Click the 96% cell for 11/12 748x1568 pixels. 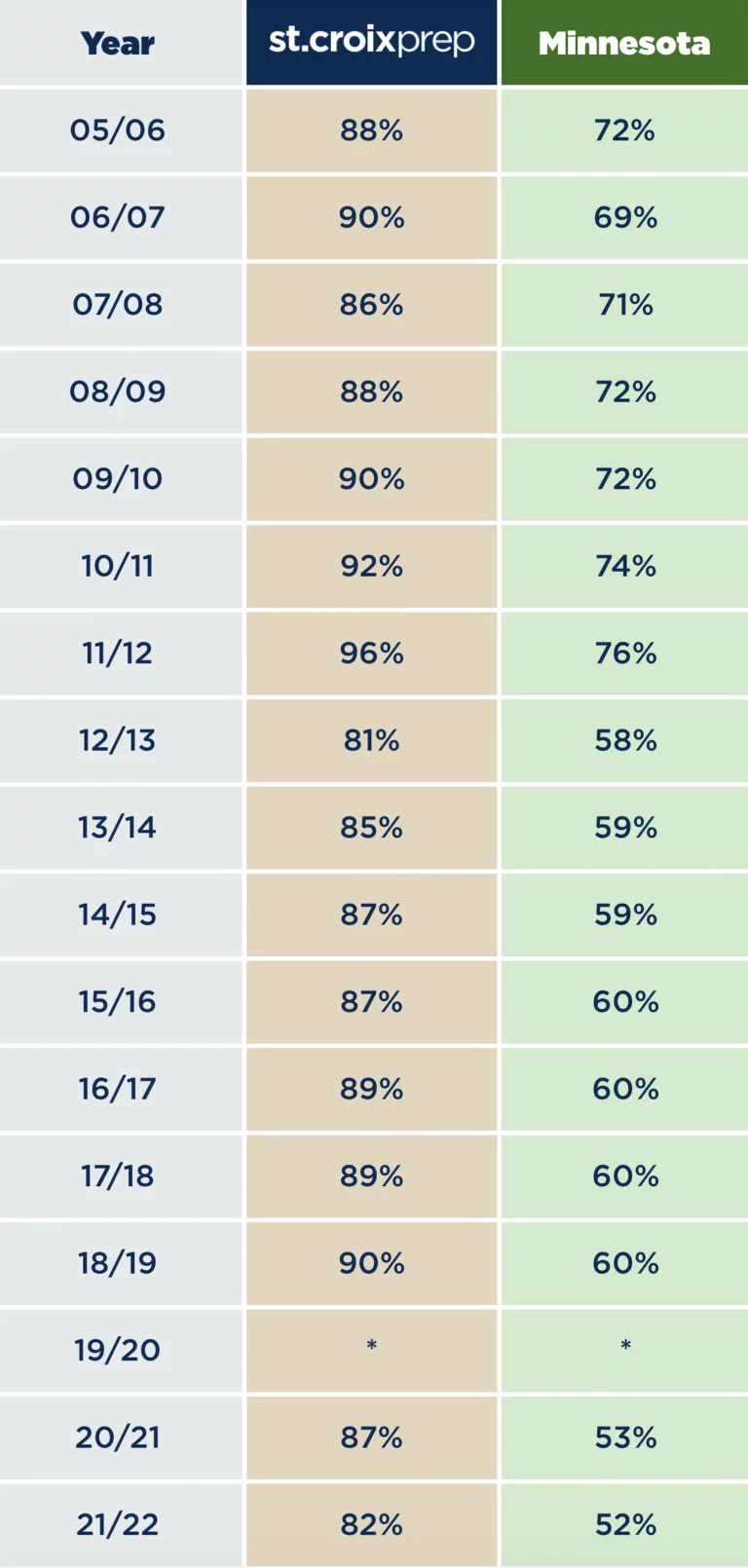(371, 653)
